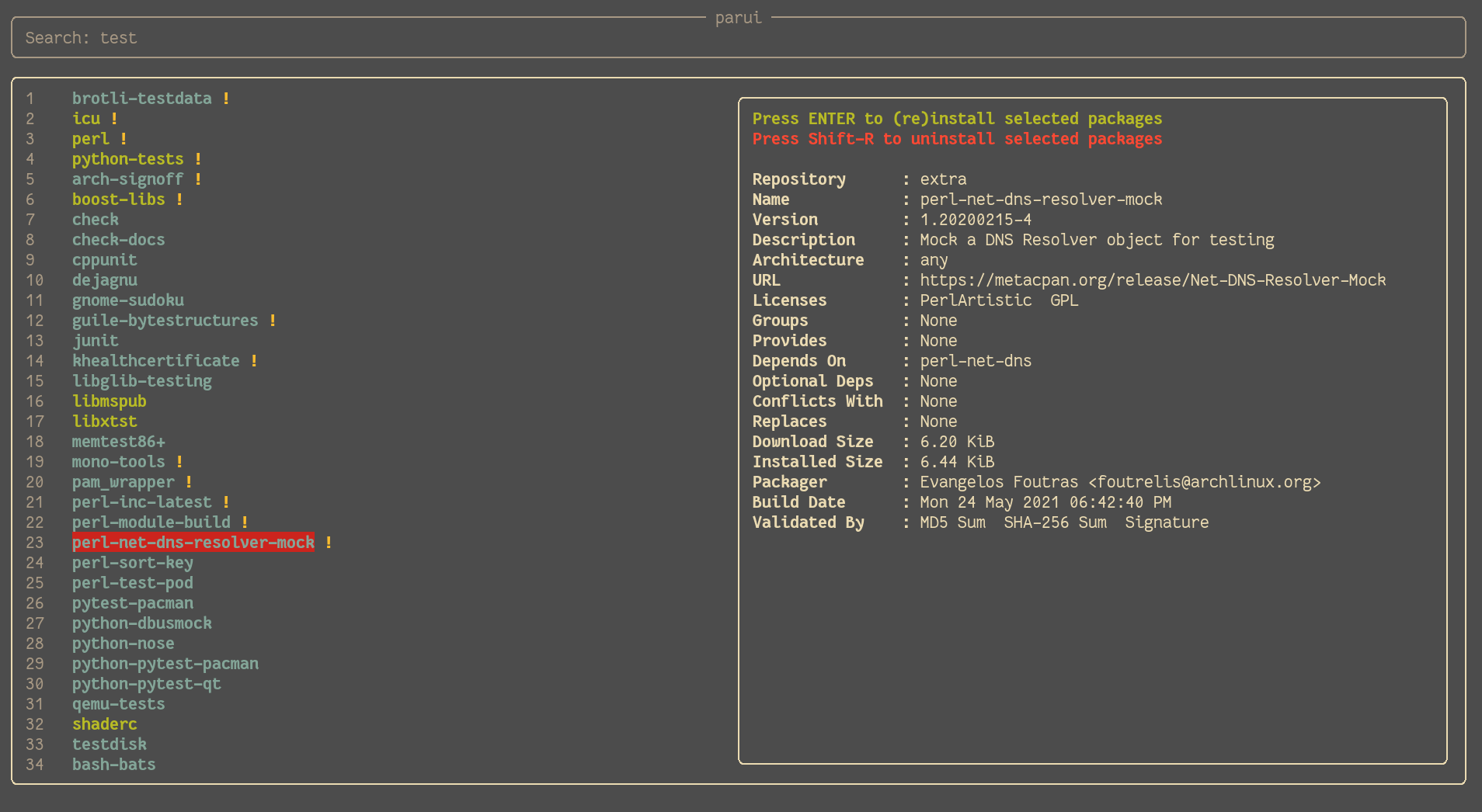Viewport: 1482px width, 812px height.
Task: Click the Depends On value perl-net-dns
Action: (976, 361)
